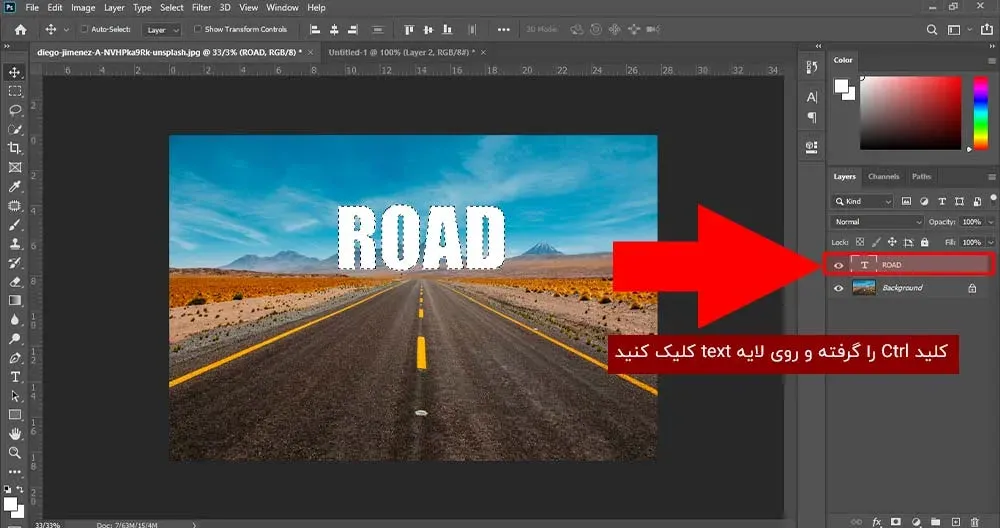Enable Show Transform Controls checkbox
Screen dimensions: 1000x528
pos(198,29)
